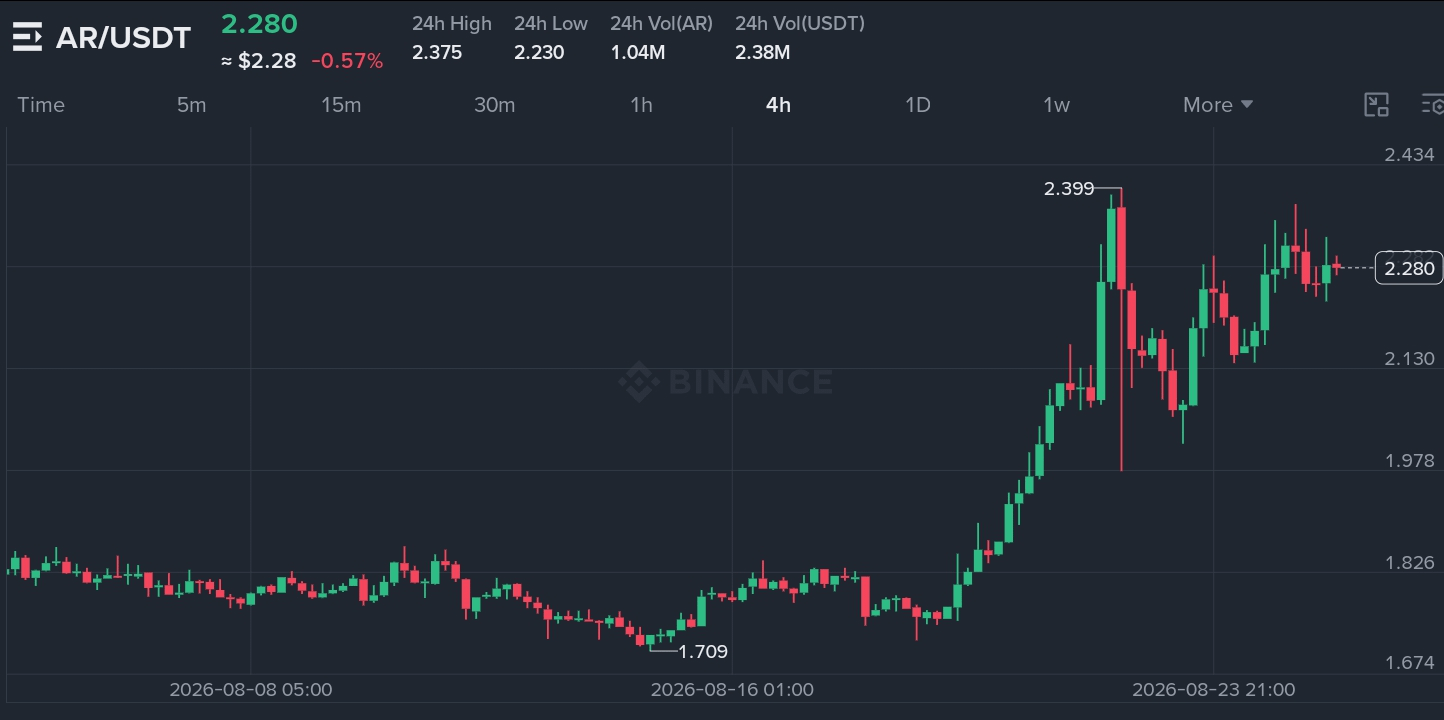Screen dimensions: 1444x720
Task: Click the 24h Low value 2.230
Action: pyautogui.click(x=539, y=52)
